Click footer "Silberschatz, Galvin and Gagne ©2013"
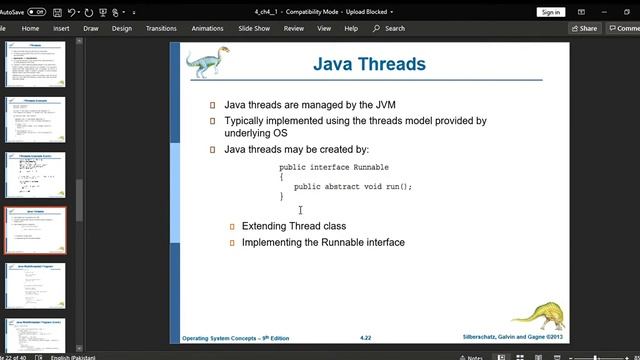Viewport: 640px width, 360px height. pyautogui.click(x=513, y=337)
